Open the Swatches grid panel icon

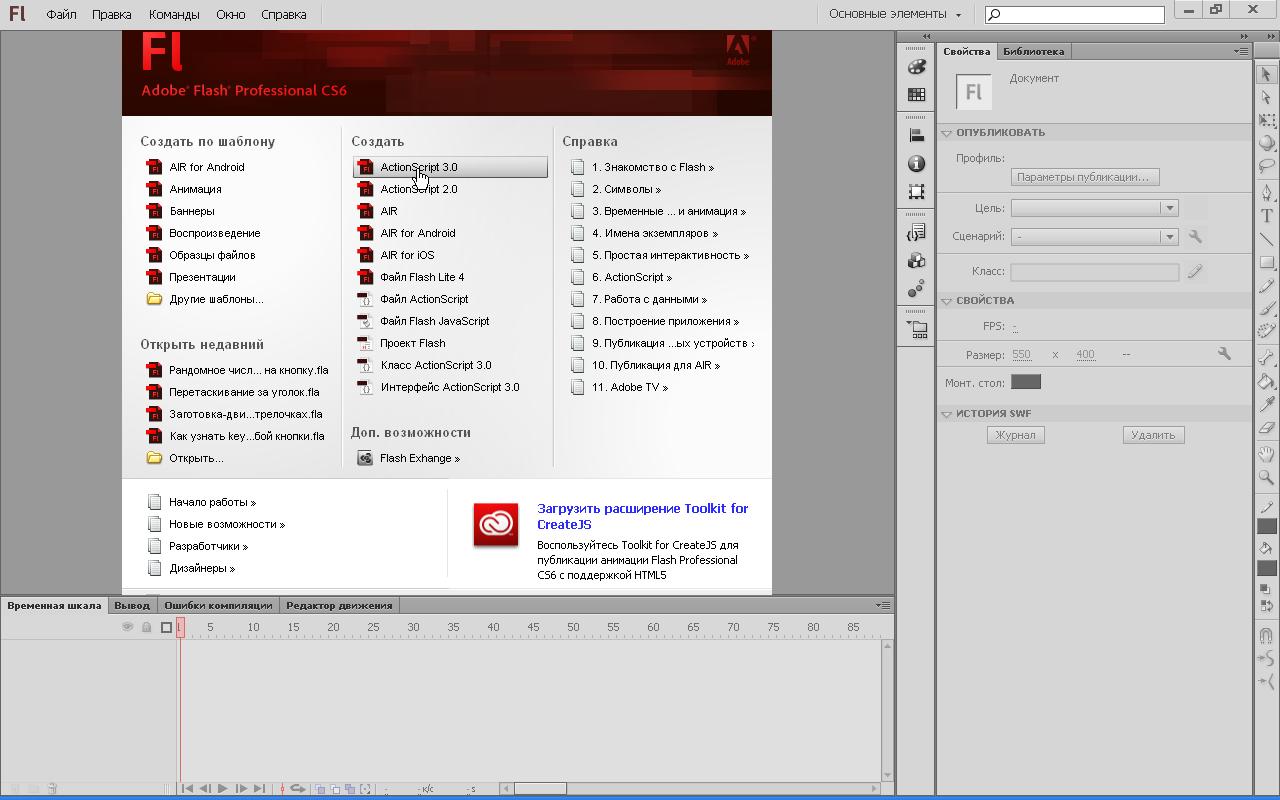tap(916, 95)
